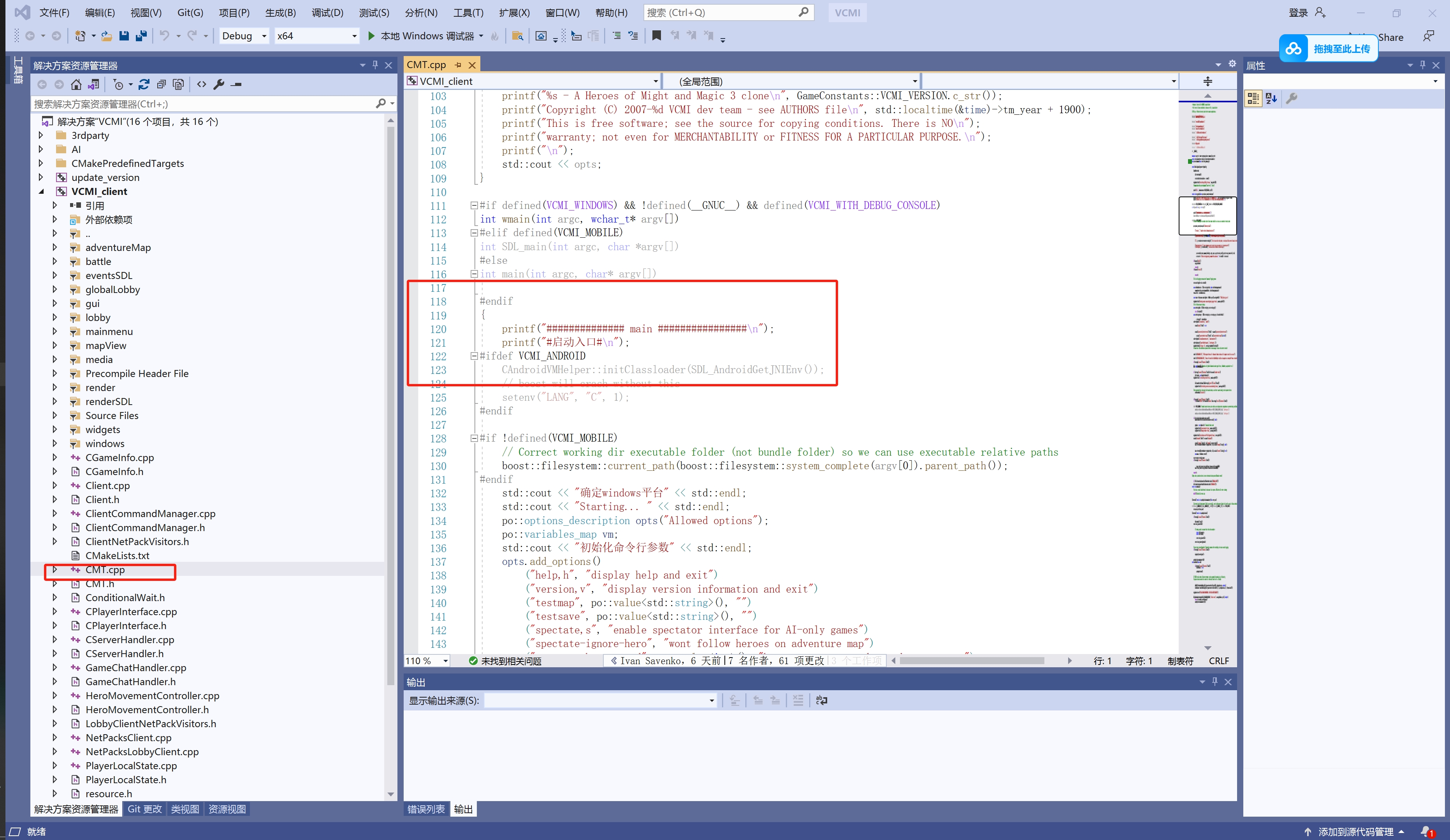This screenshot has height=840, width=1450.
Task: Click the Find in Files toolbar icon
Action: coord(518,36)
